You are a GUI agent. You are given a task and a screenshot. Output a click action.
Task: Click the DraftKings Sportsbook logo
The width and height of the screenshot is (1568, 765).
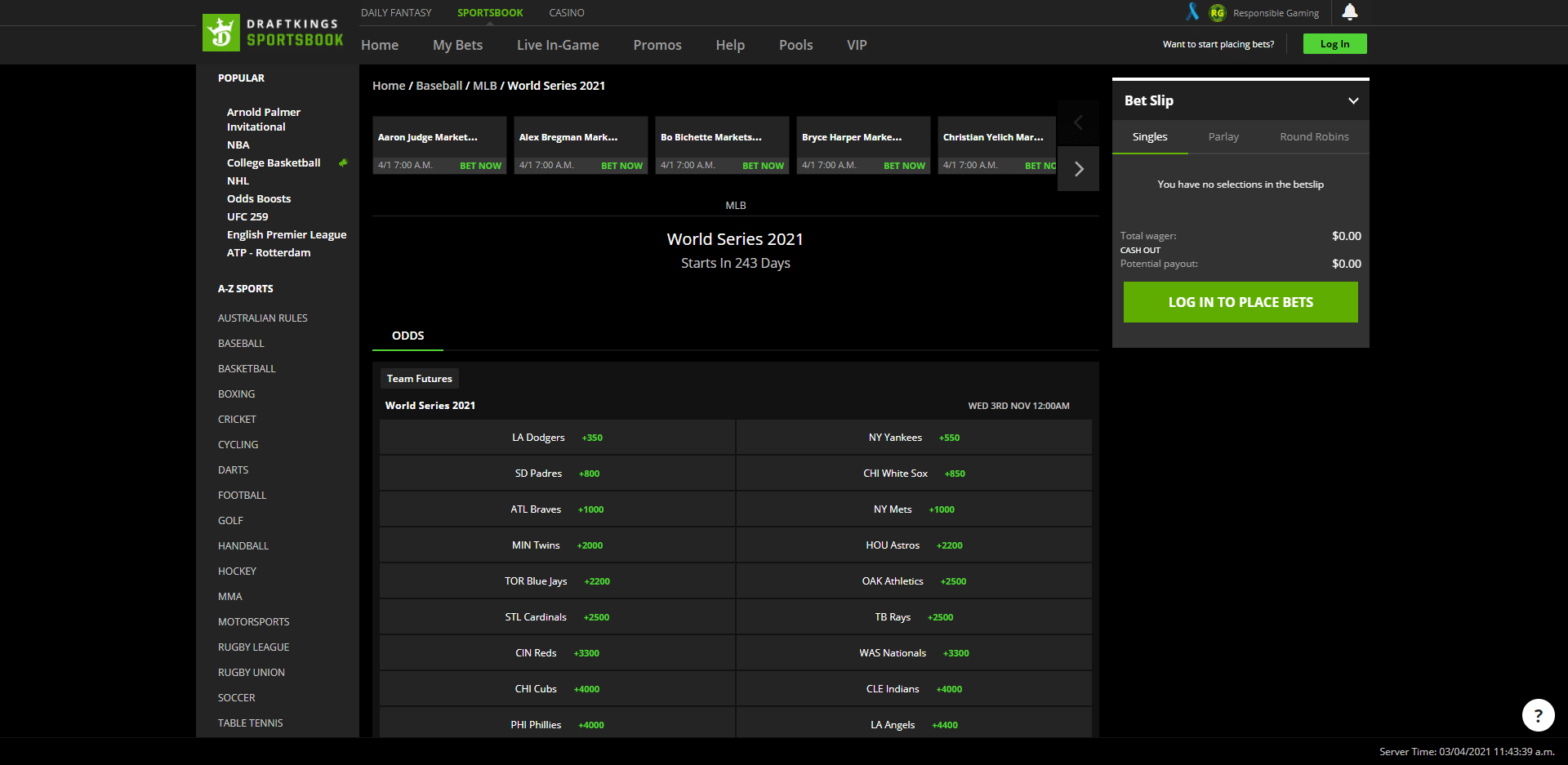tap(273, 33)
